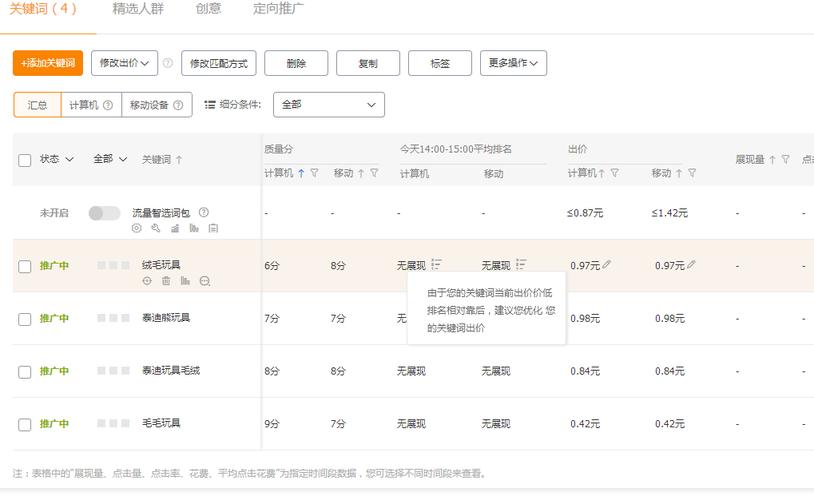Click the bar chart icon under 绒毛玩具

(x=185, y=281)
